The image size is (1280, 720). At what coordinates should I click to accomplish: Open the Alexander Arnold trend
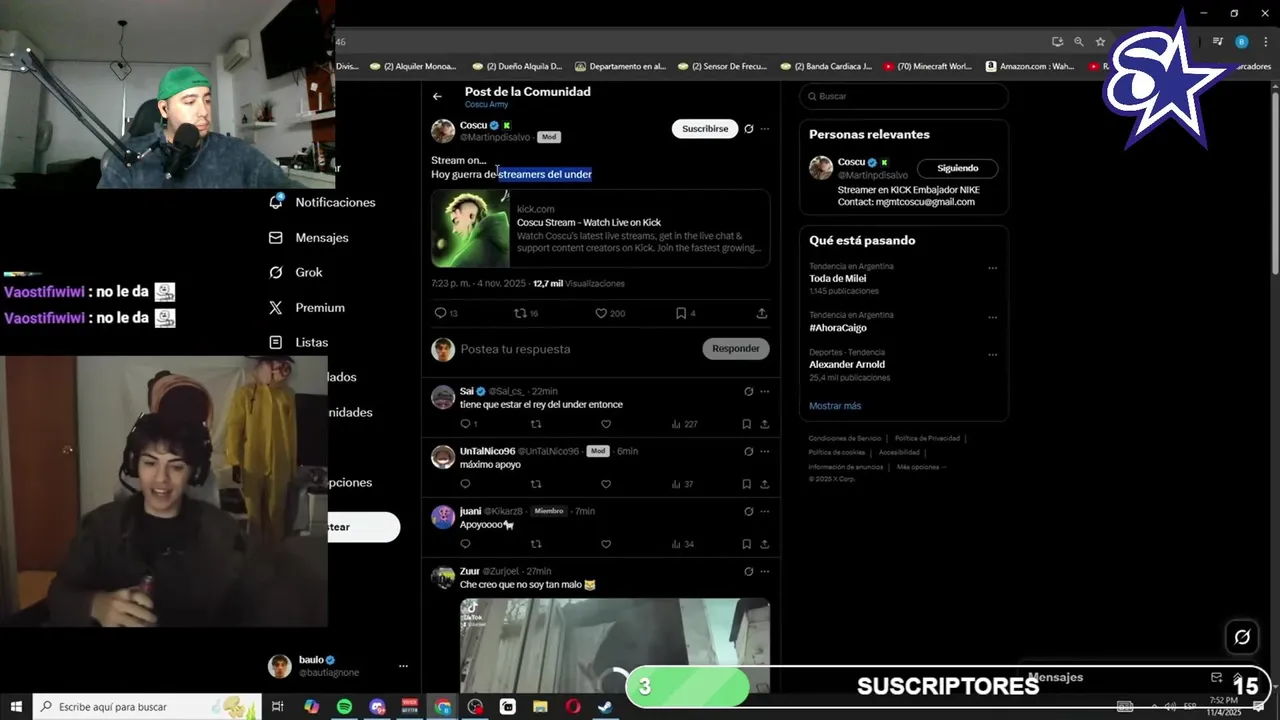point(847,365)
